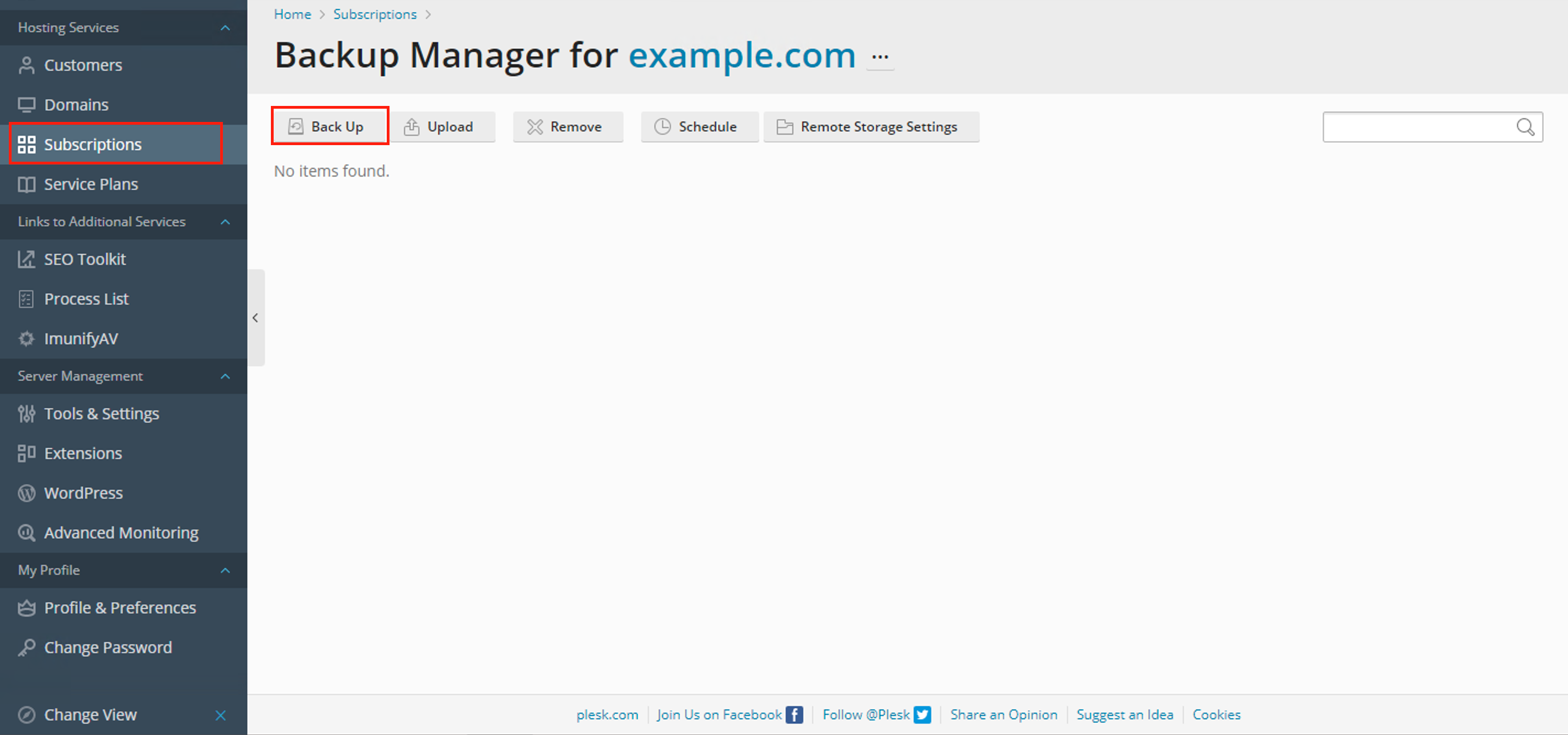The width and height of the screenshot is (1568, 735).
Task: Click the Upload toolbar button
Action: [442, 127]
